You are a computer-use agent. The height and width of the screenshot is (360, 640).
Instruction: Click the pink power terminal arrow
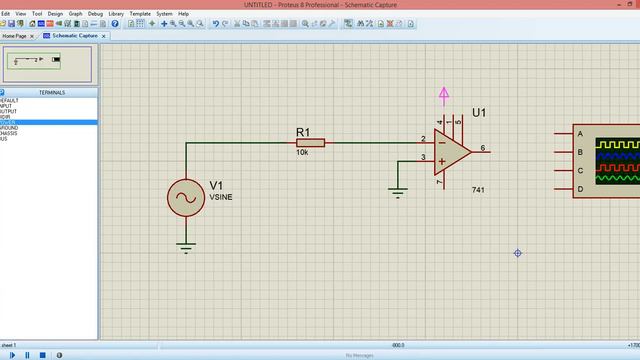click(444, 96)
